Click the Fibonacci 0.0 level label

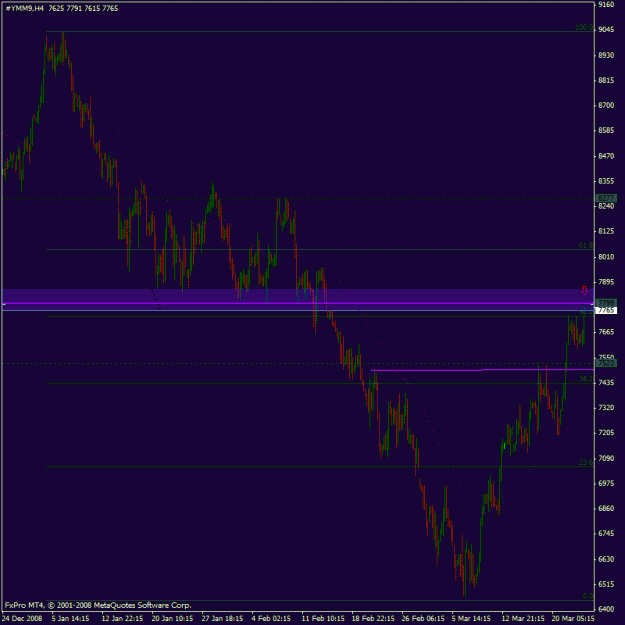pos(588,596)
